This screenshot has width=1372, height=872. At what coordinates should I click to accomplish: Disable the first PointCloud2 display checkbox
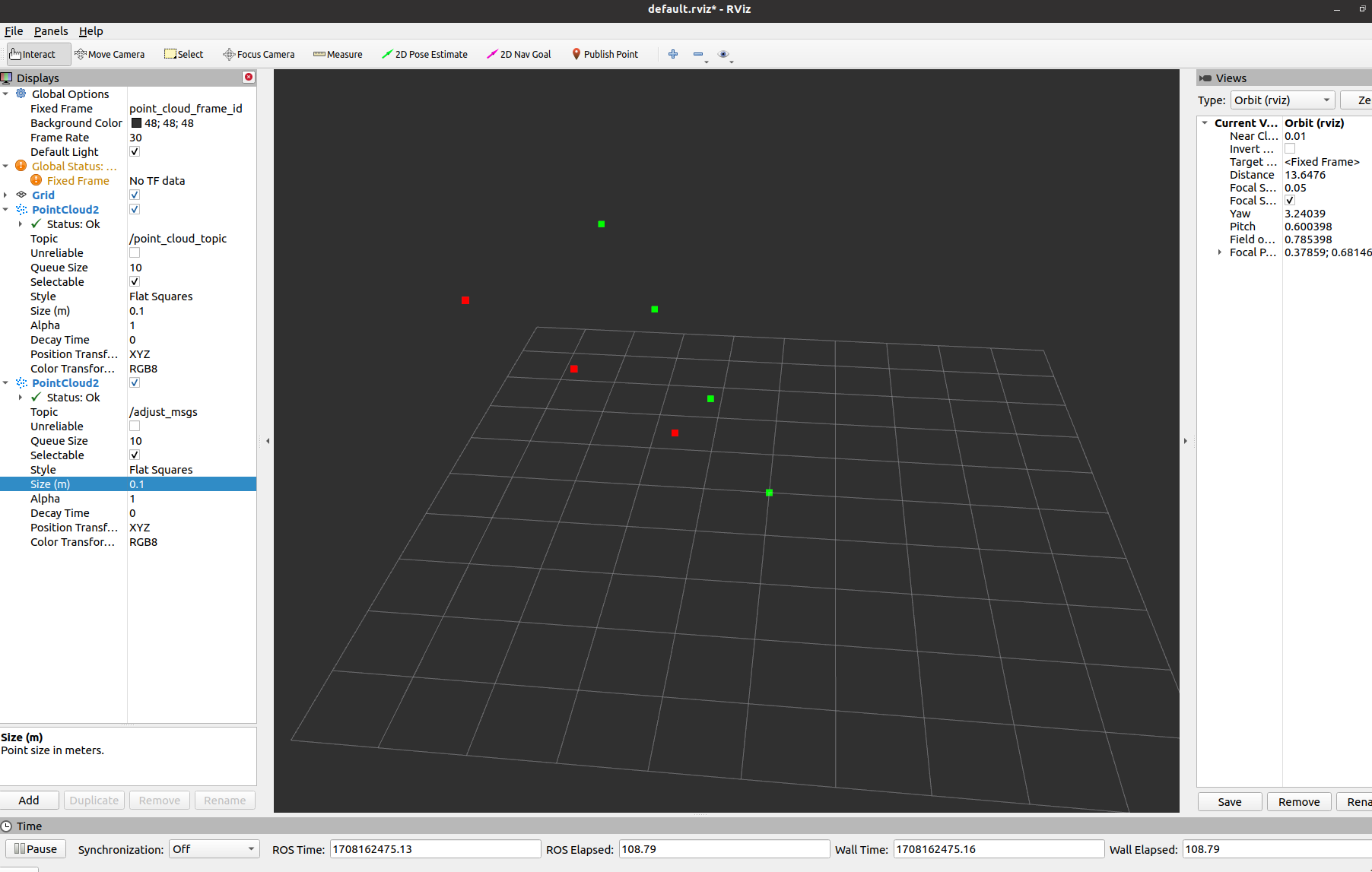[x=135, y=209]
